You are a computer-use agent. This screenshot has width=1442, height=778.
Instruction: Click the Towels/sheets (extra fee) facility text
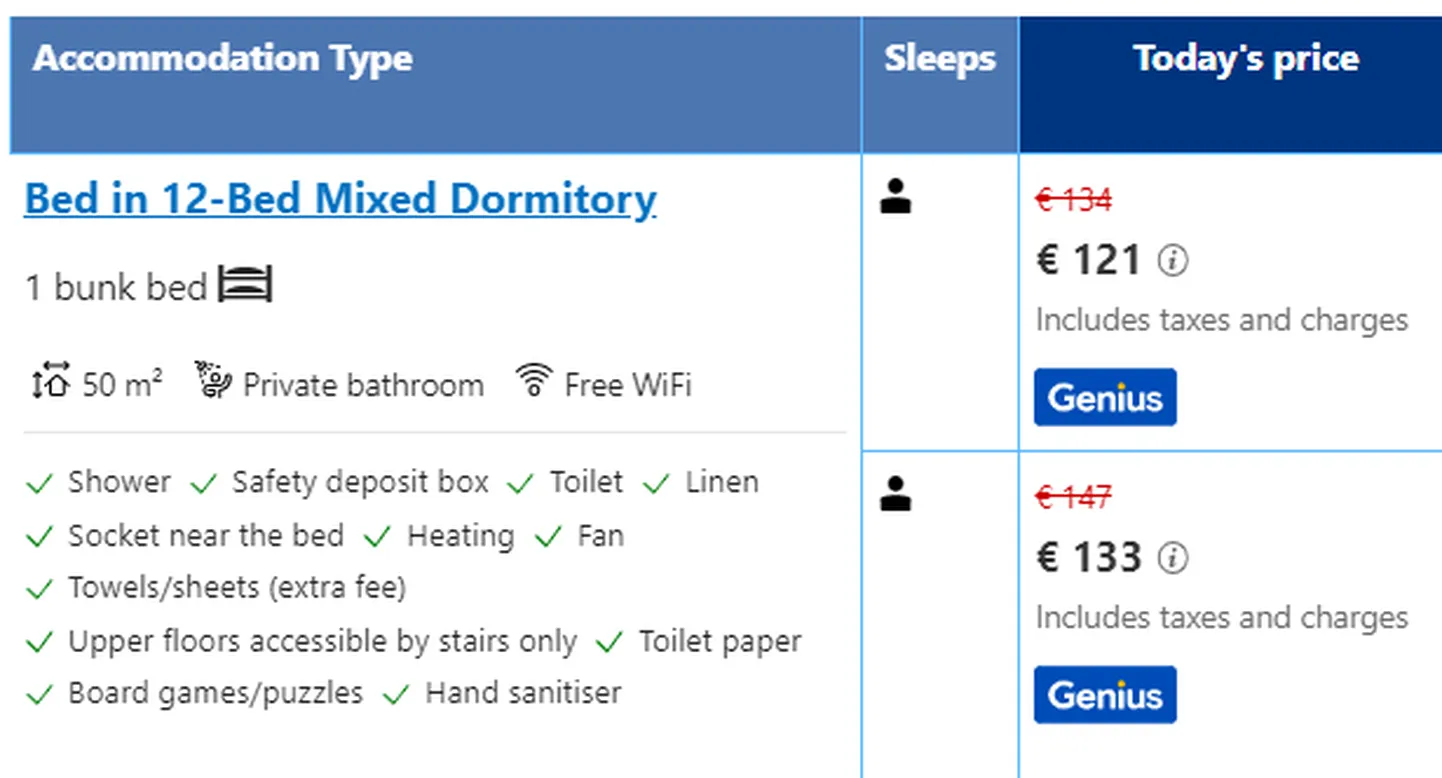click(x=237, y=588)
